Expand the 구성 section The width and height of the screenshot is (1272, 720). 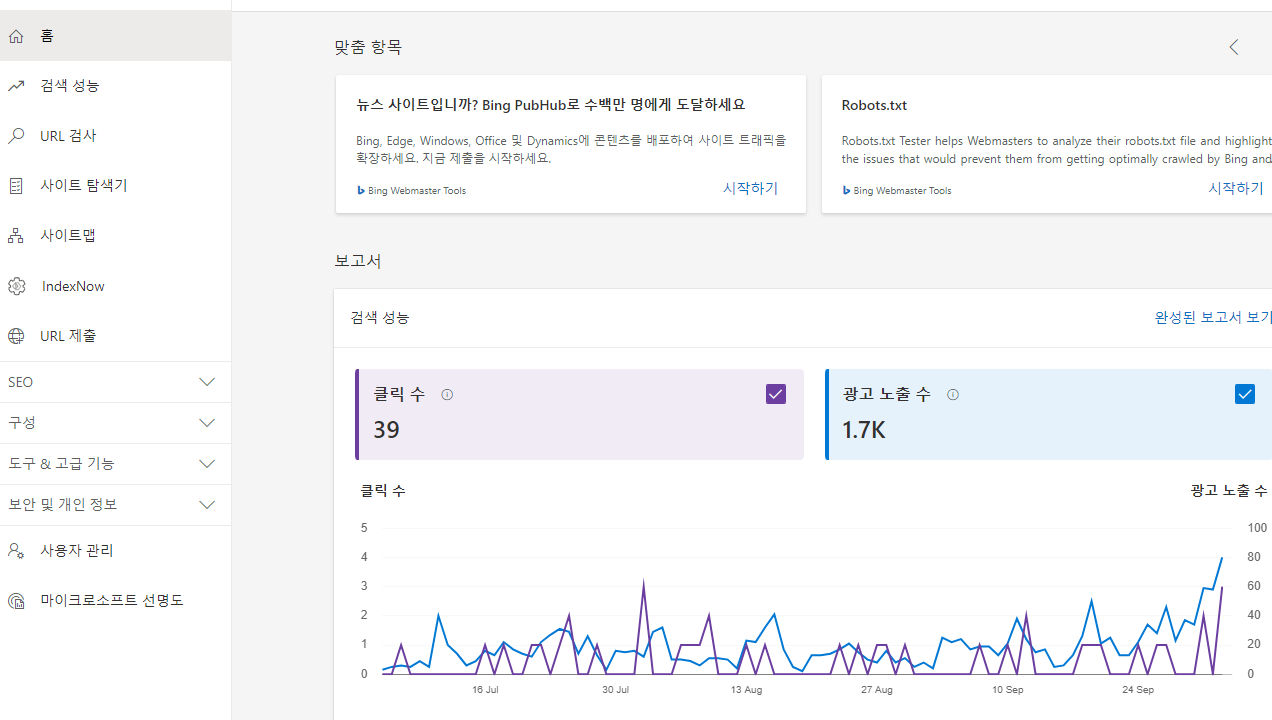(115, 422)
